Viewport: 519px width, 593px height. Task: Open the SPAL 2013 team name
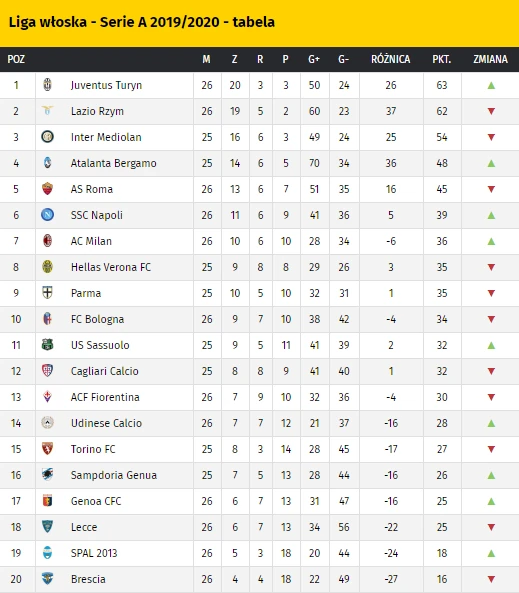click(94, 553)
